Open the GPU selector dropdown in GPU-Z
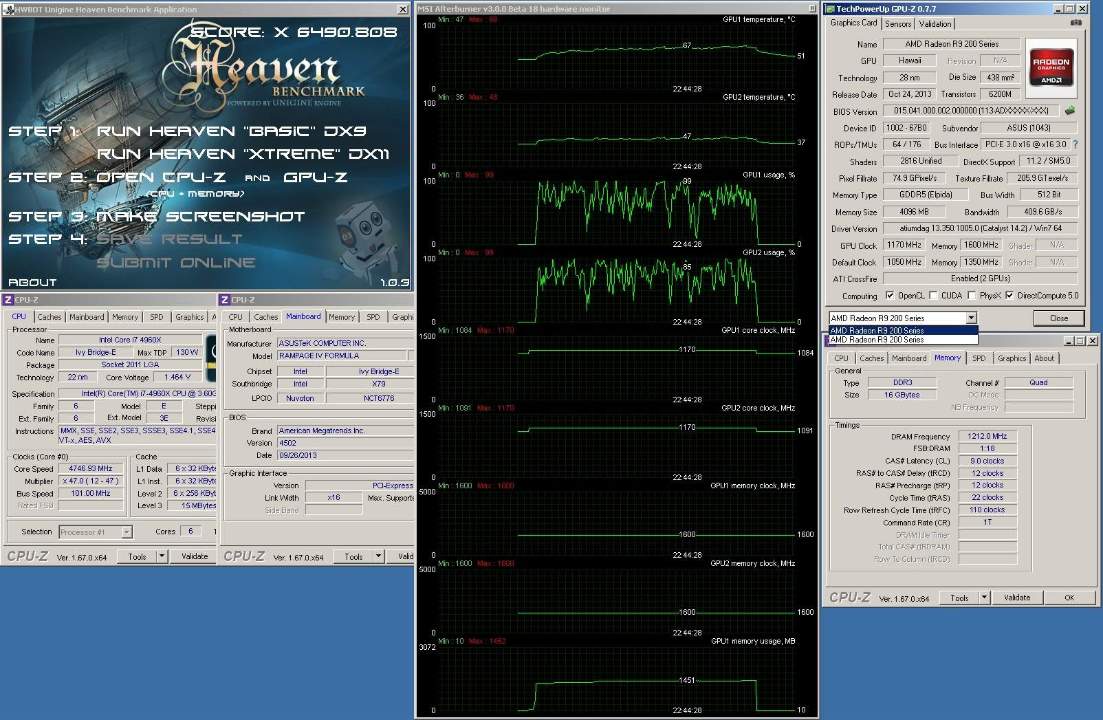 (971, 318)
